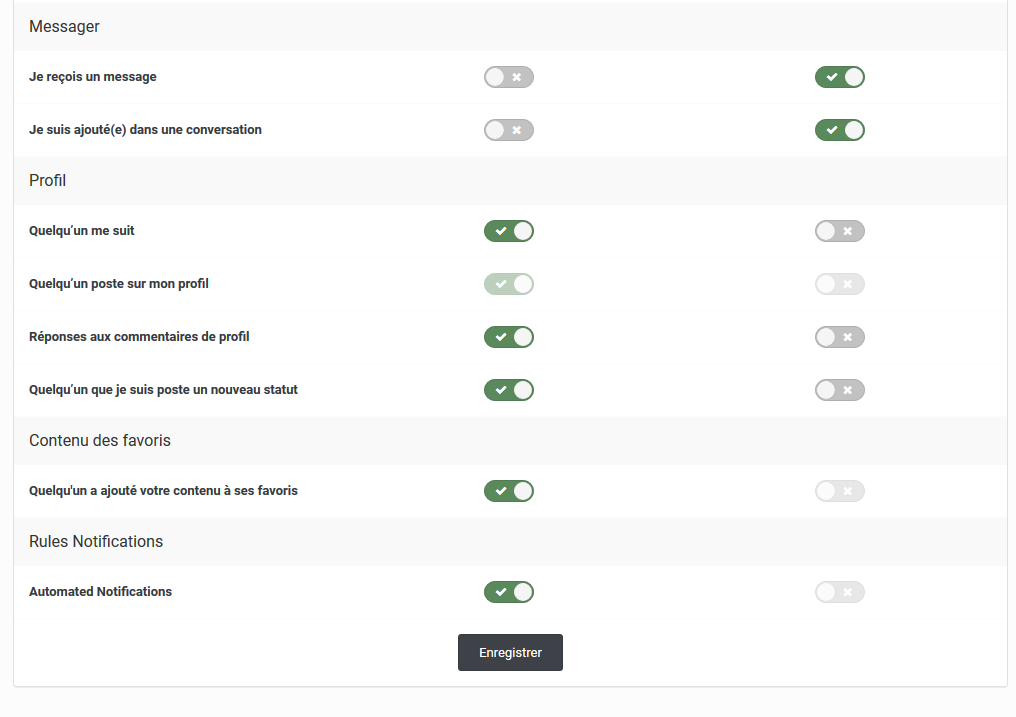Turn off the green toggle for "Je reçois un message"

click(x=840, y=77)
